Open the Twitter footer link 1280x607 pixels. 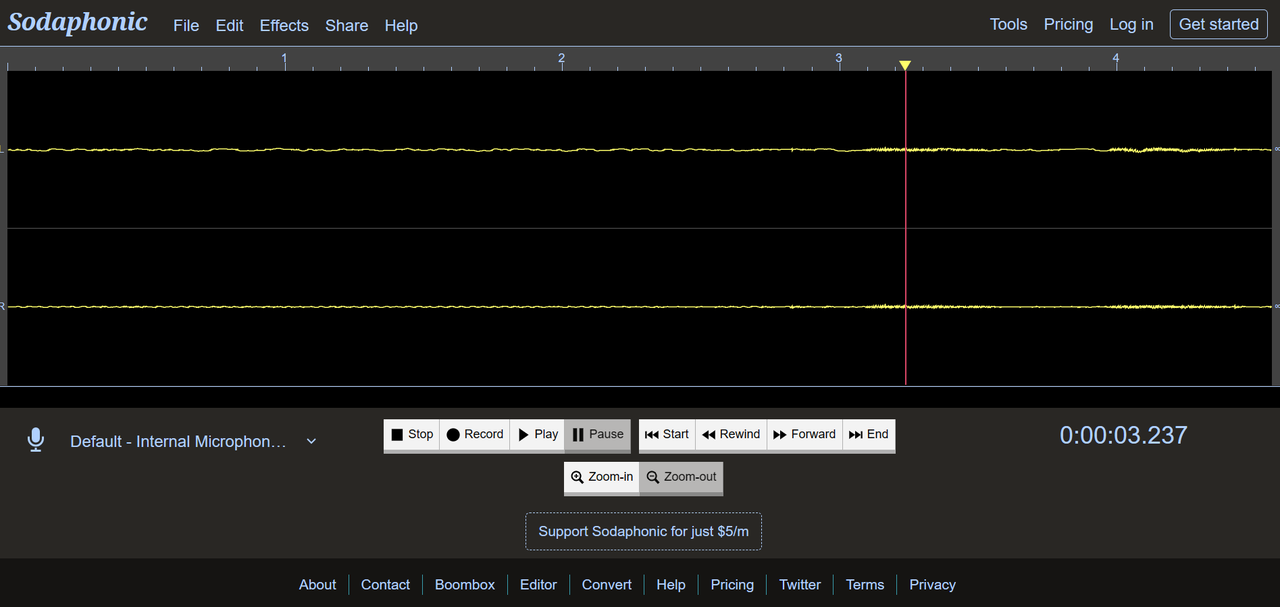[800, 585]
